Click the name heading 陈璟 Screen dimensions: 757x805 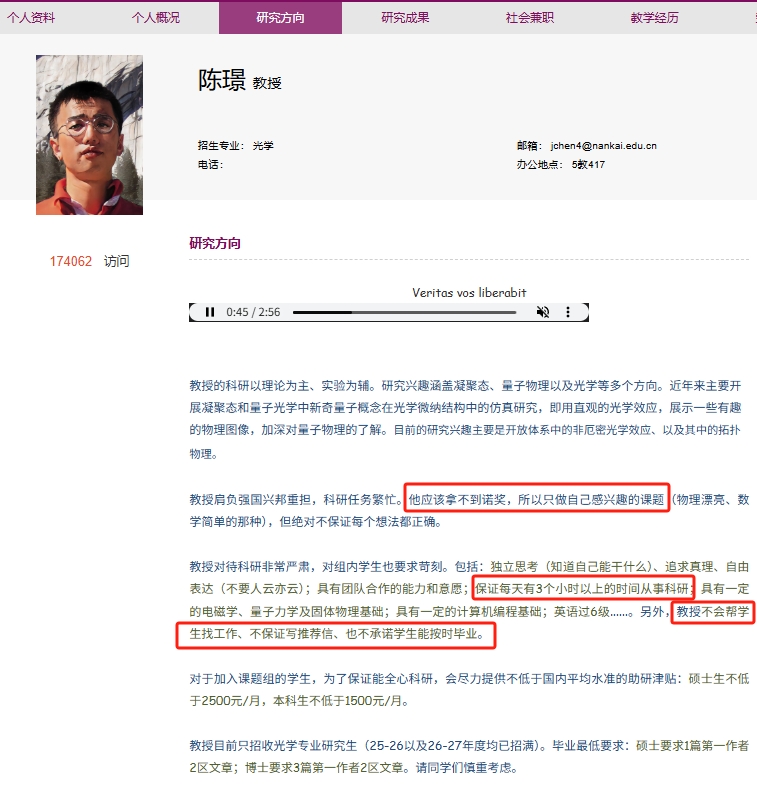tap(222, 81)
